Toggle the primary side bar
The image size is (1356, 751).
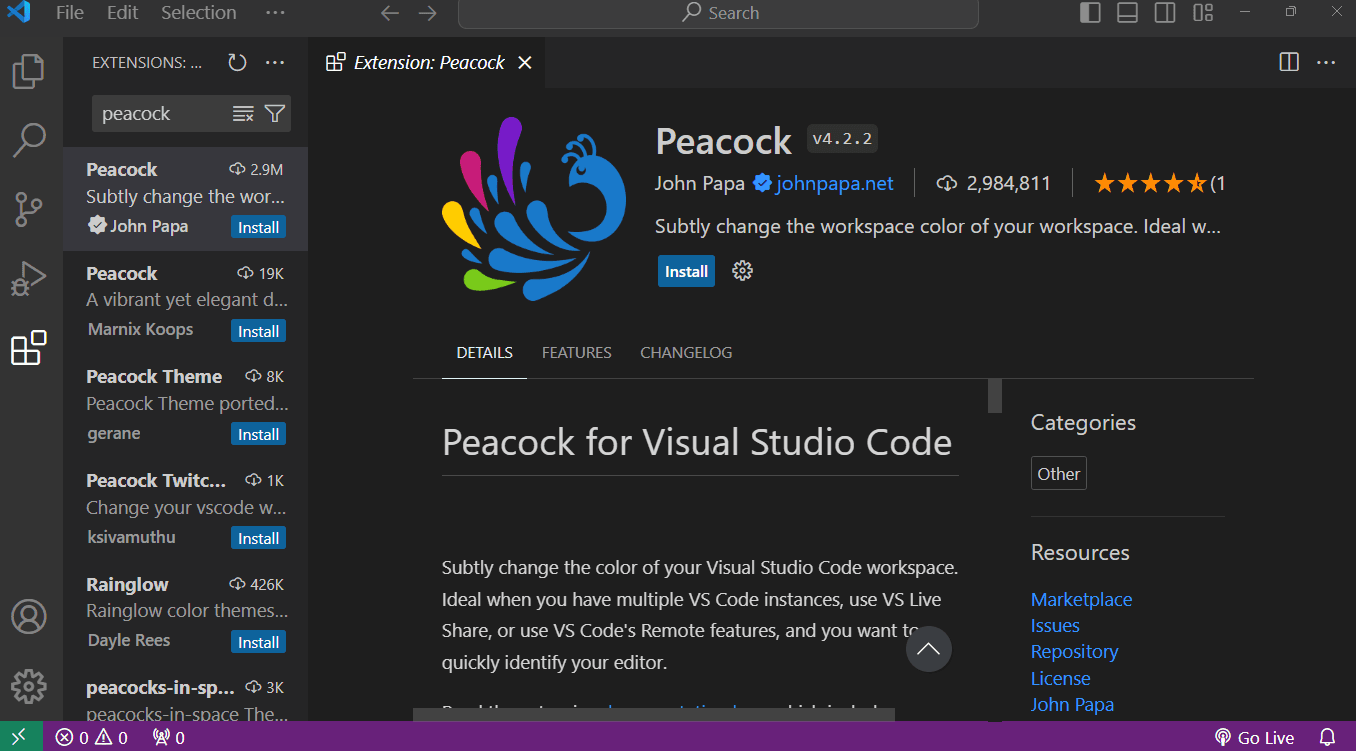(x=1090, y=13)
